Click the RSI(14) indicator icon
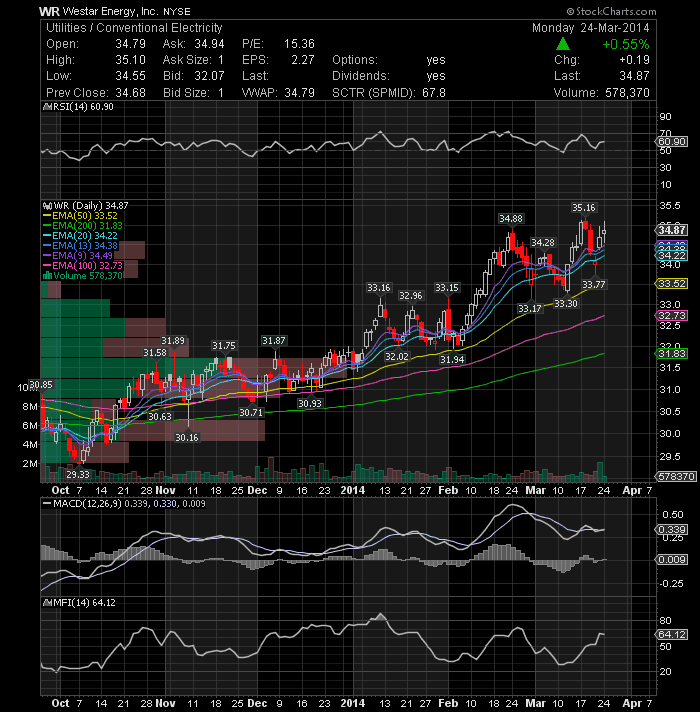 47,107
